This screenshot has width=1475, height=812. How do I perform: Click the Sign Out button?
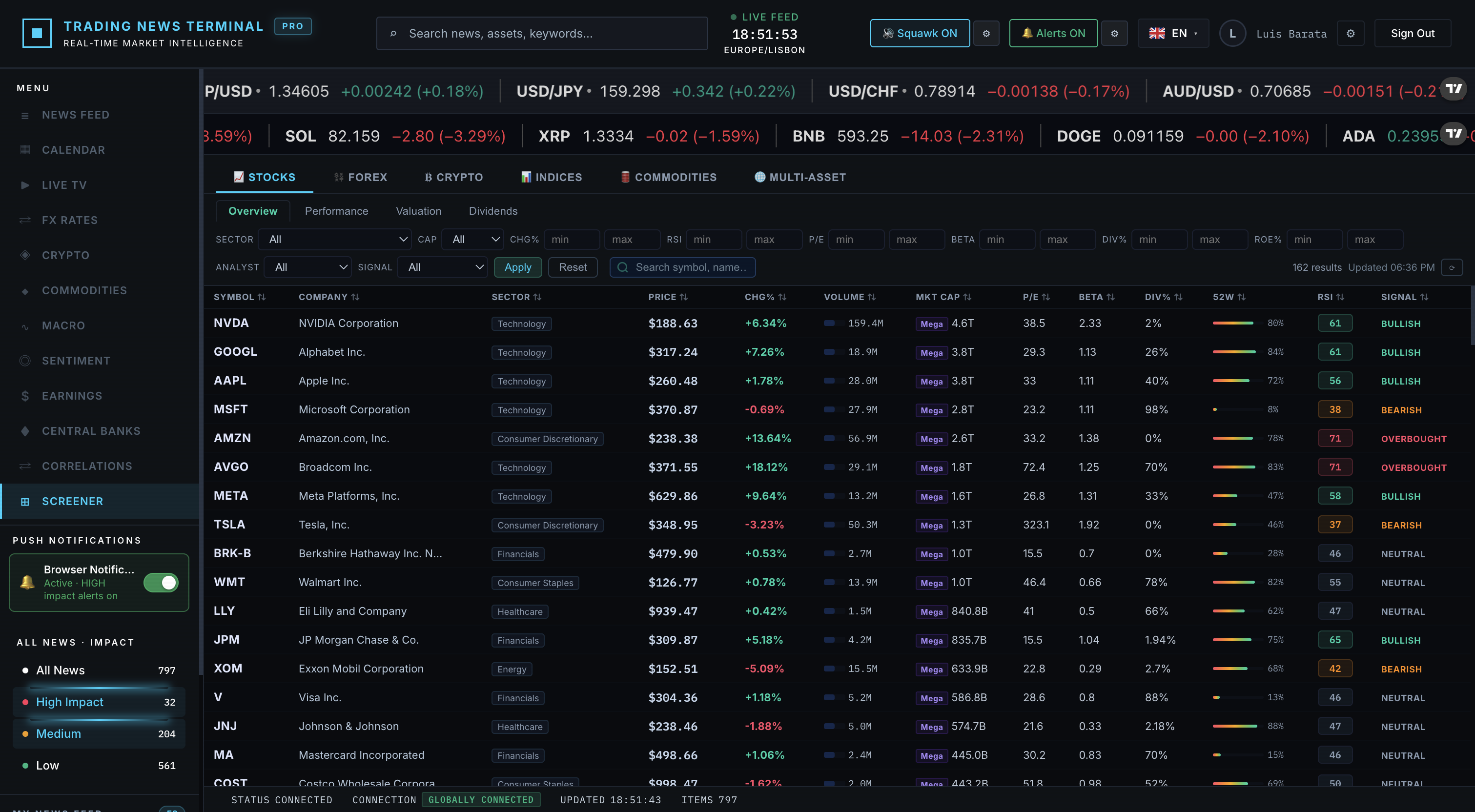[1412, 33]
